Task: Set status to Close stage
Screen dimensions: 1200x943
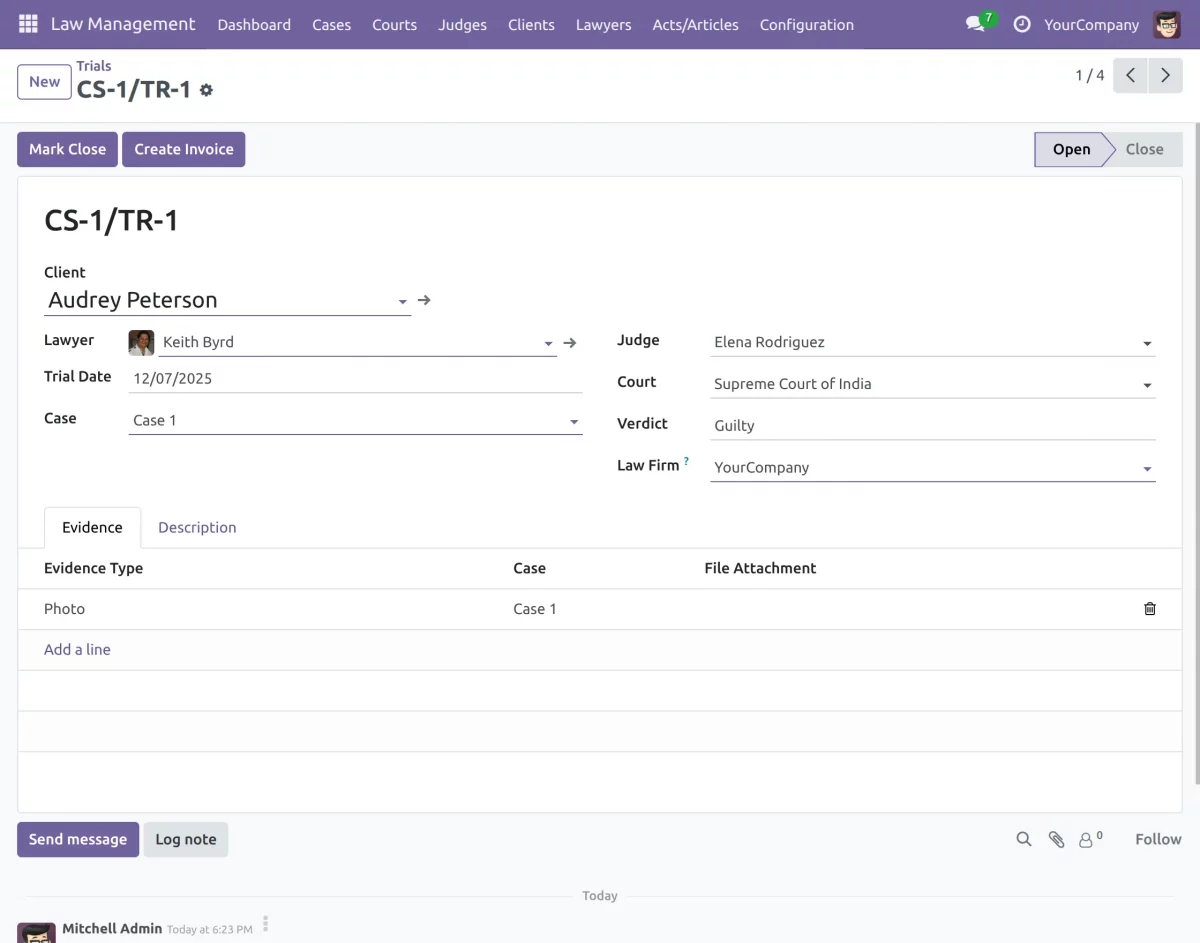Action: coord(1144,149)
